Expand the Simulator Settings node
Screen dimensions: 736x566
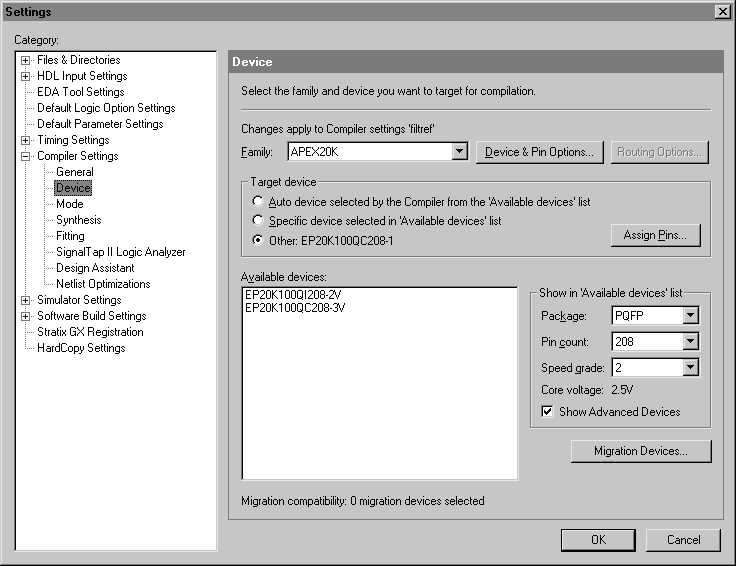pyautogui.click(x=25, y=300)
